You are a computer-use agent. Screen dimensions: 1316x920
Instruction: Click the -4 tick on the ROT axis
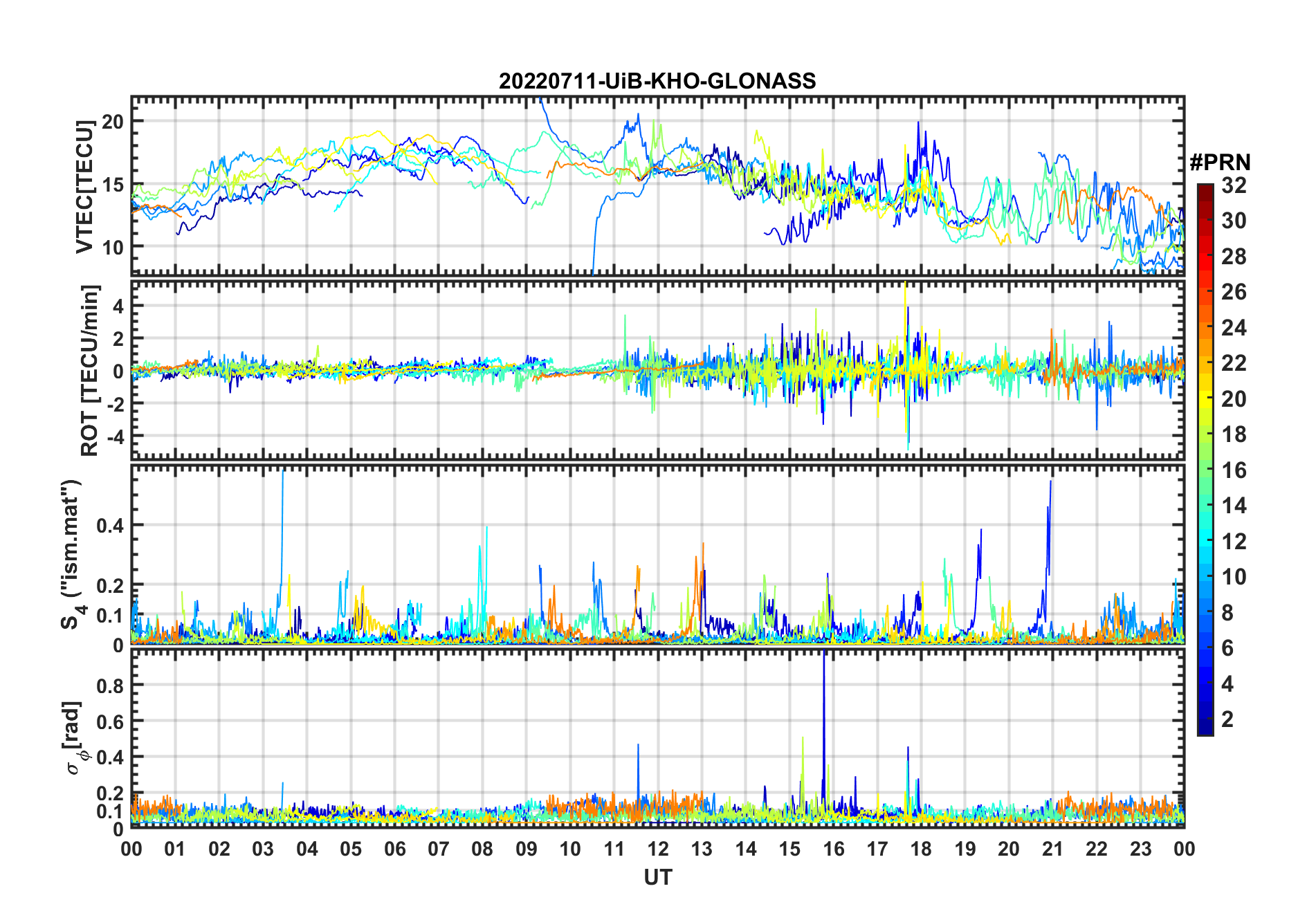click(x=115, y=437)
